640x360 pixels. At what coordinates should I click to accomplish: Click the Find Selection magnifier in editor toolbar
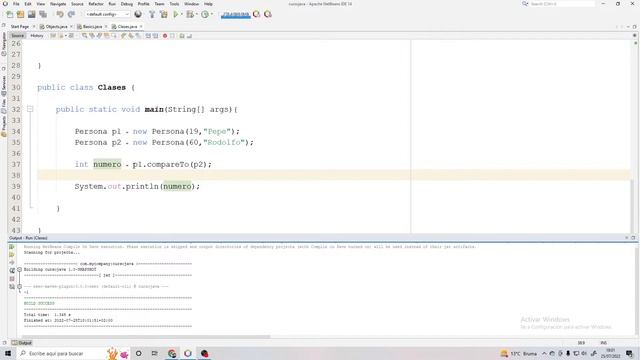pyautogui.click(x=84, y=36)
